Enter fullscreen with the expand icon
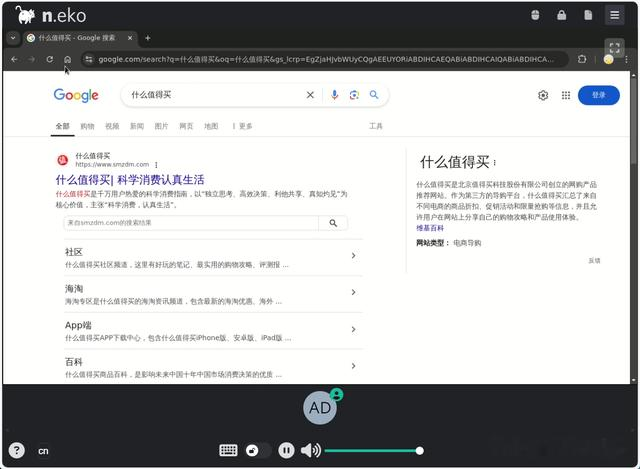 pos(614,47)
